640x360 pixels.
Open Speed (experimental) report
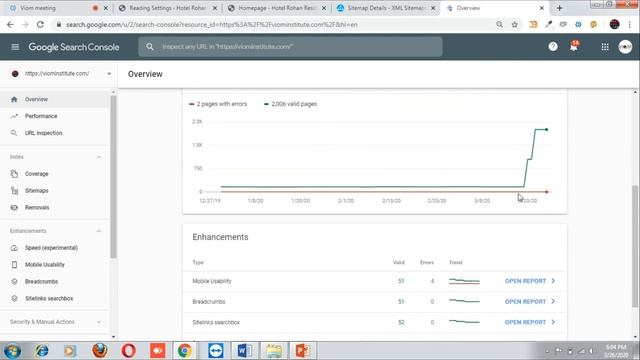pyautogui.click(x=55, y=248)
